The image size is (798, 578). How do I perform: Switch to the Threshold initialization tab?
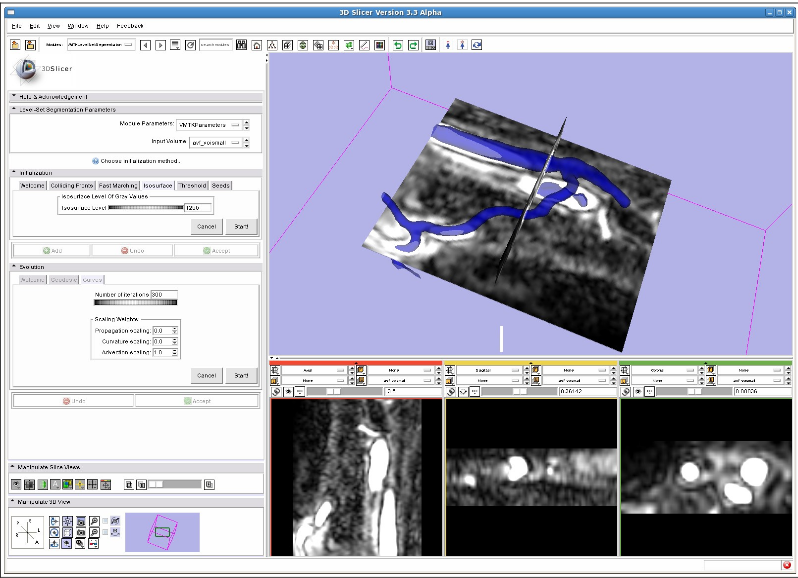tap(192, 185)
